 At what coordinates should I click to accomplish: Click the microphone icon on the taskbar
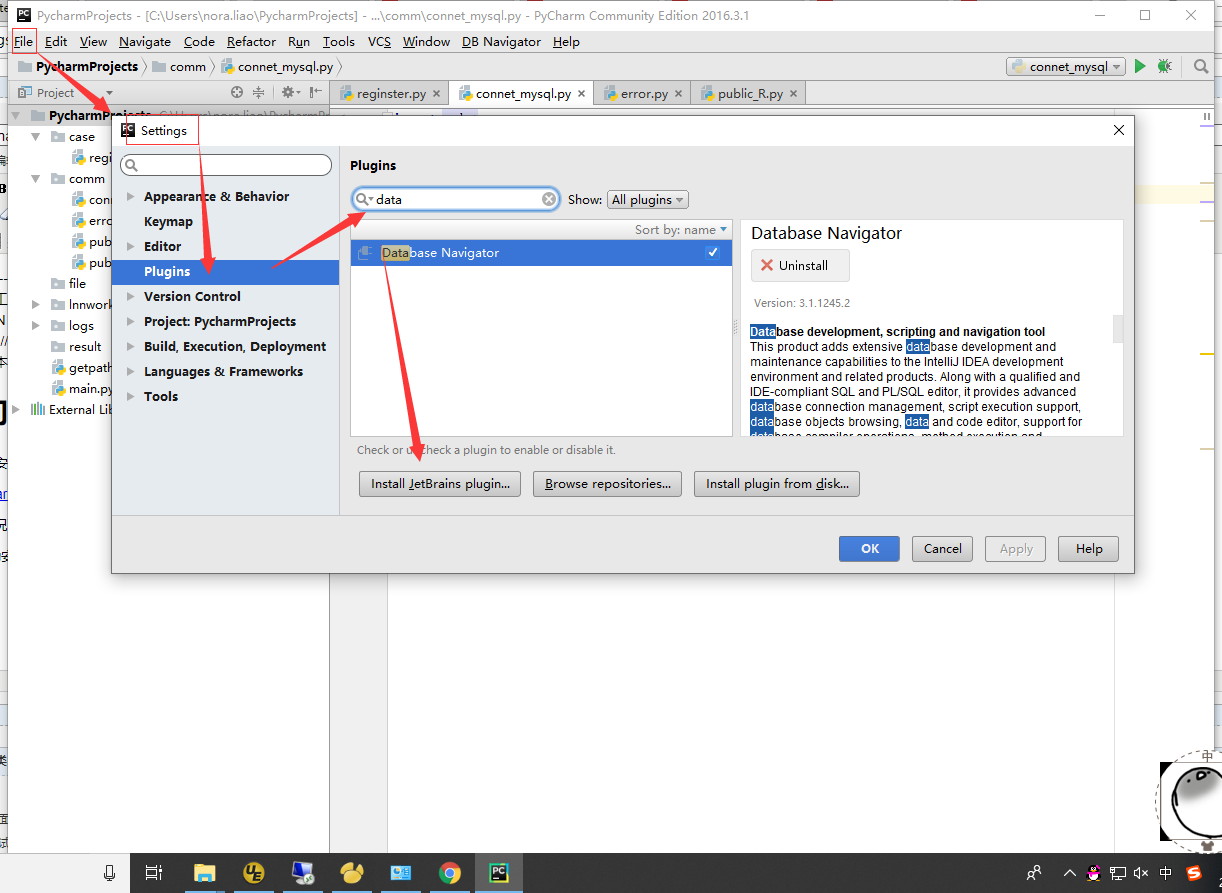tap(109, 873)
